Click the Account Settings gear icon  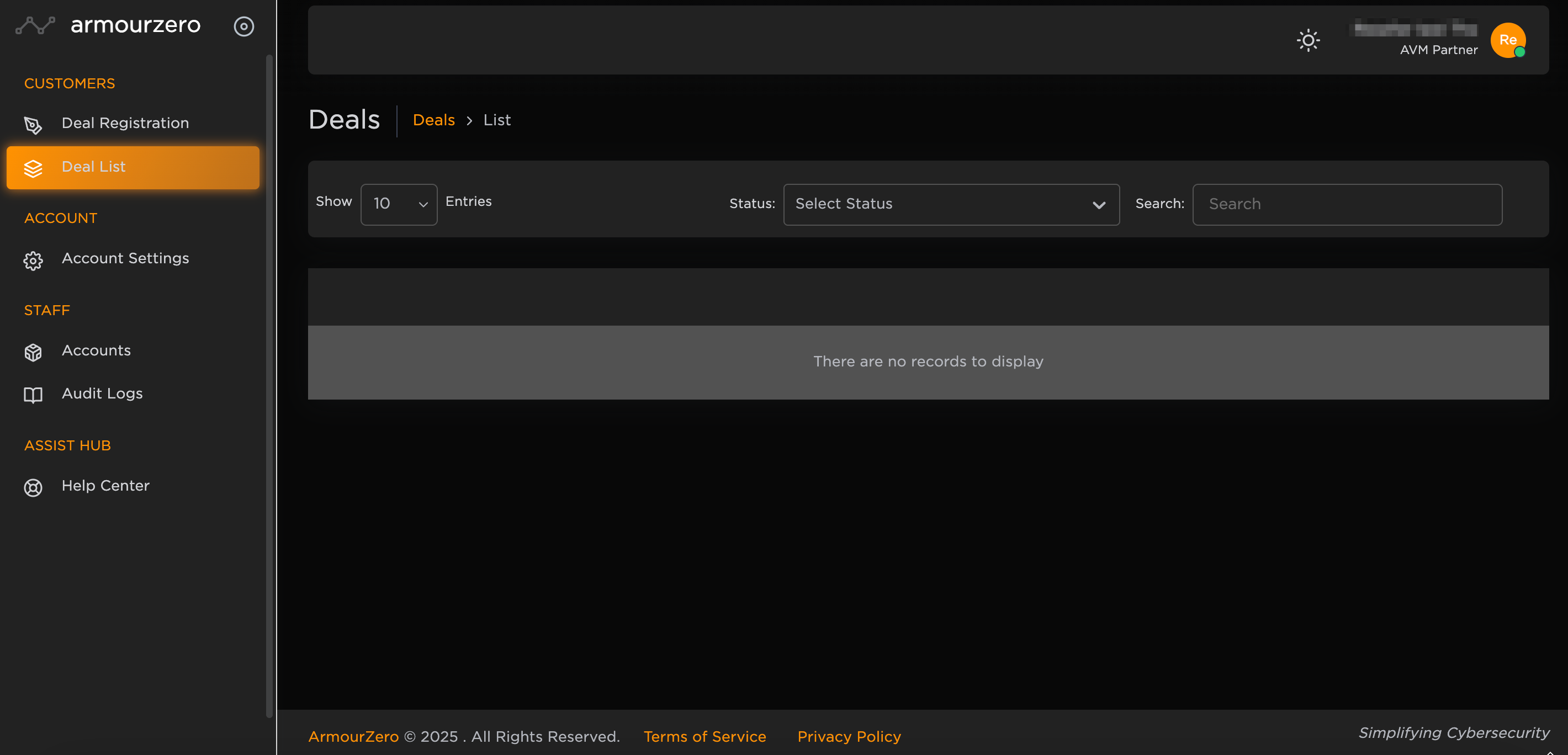(33, 260)
